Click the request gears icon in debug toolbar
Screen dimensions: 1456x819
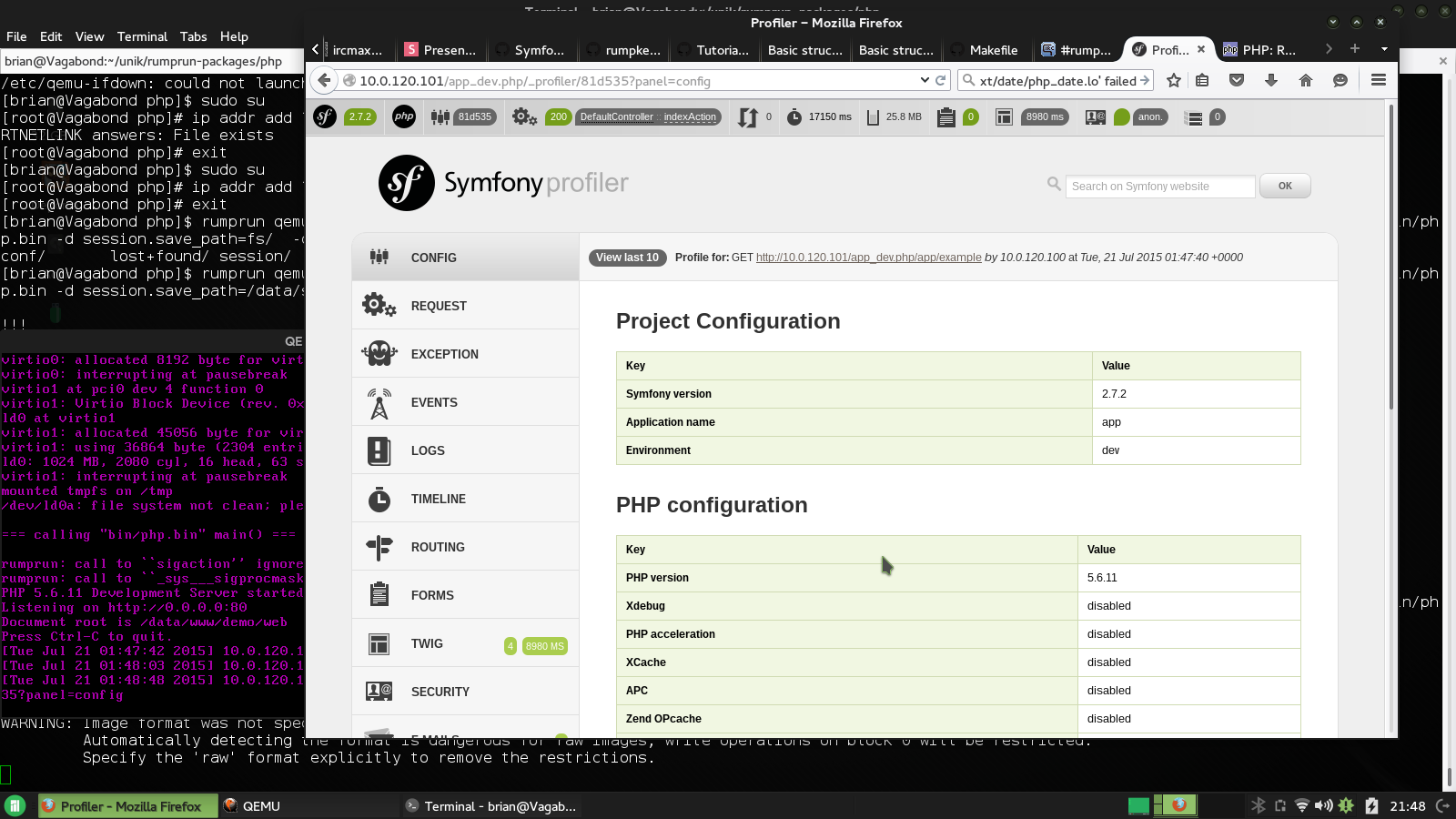(x=524, y=116)
